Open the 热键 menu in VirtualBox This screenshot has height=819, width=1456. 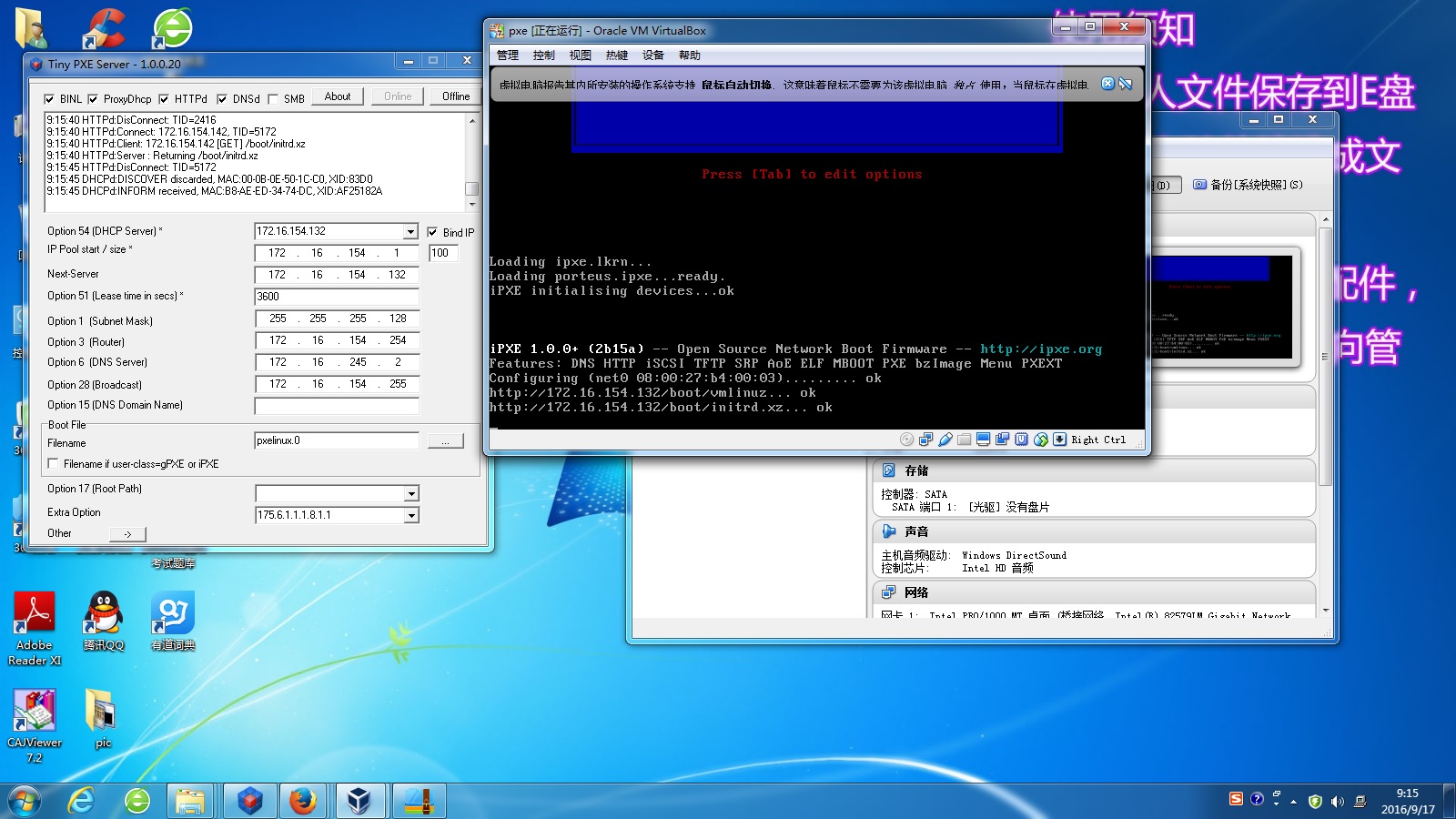pyautogui.click(x=617, y=56)
